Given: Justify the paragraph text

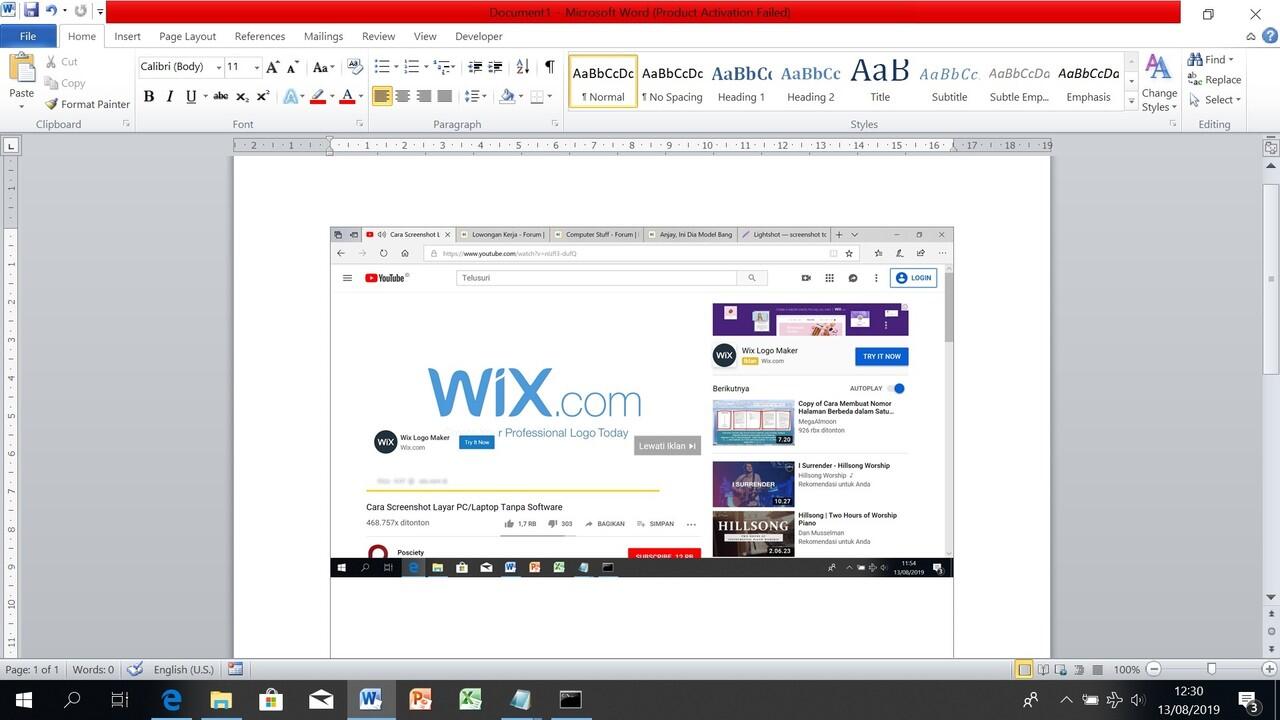Looking at the screenshot, I should tap(445, 96).
